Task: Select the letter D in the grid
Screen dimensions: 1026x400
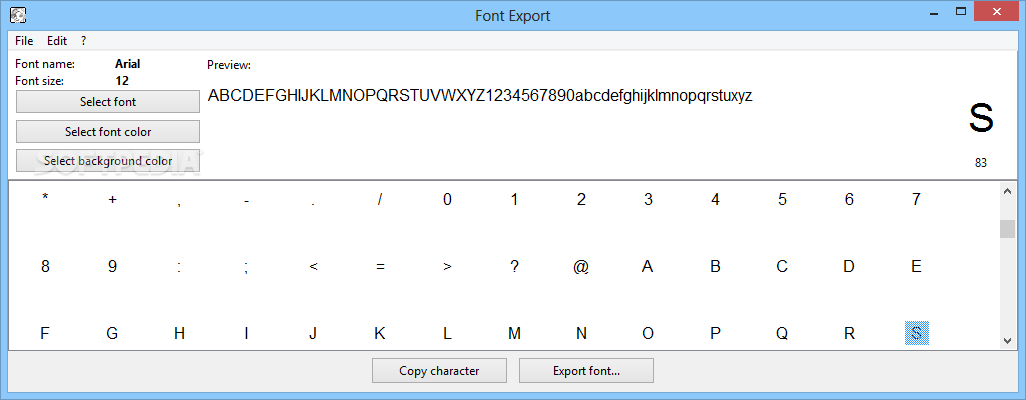Action: (x=849, y=266)
